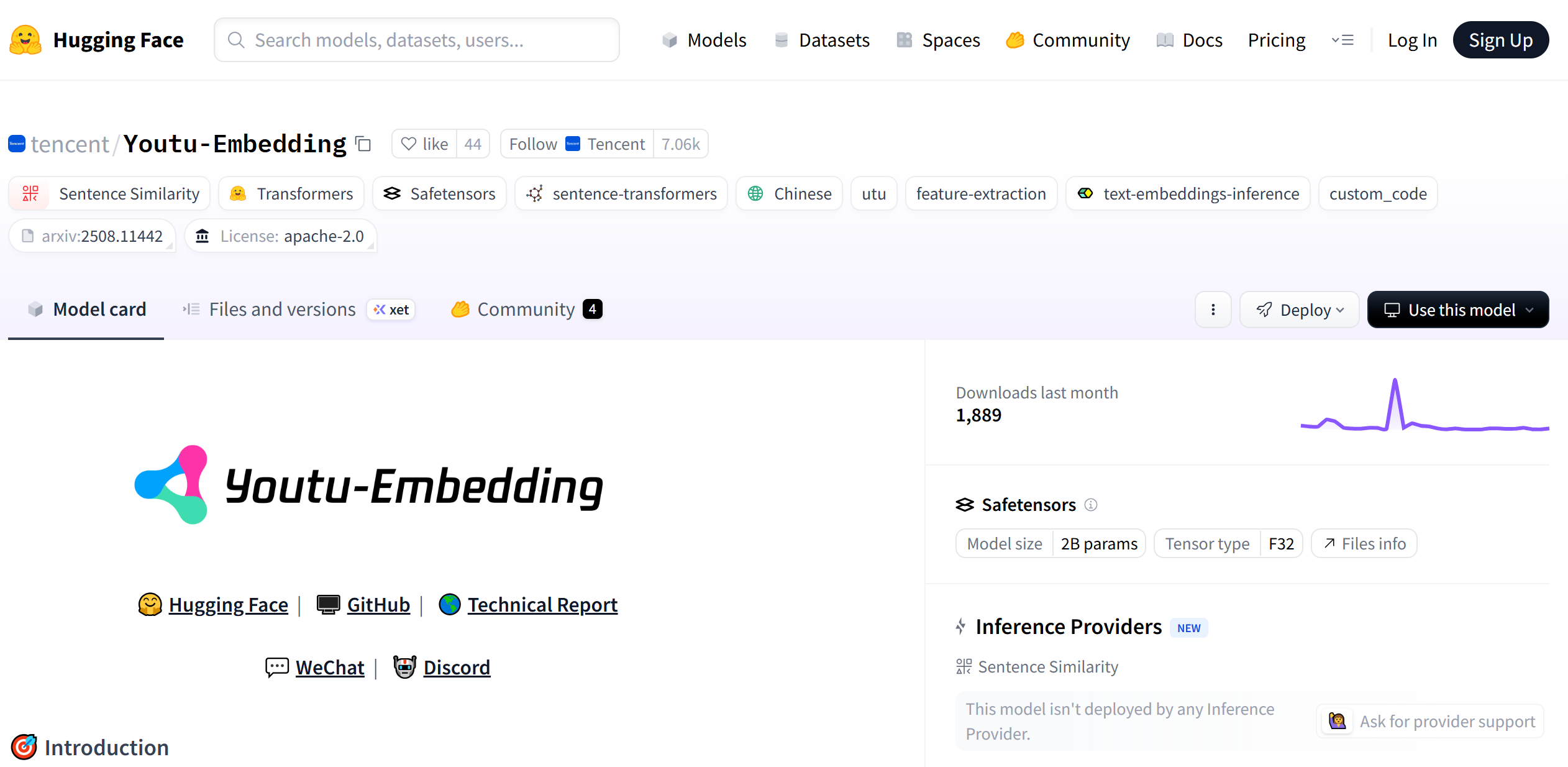Open Files info arrow link

(x=1364, y=544)
